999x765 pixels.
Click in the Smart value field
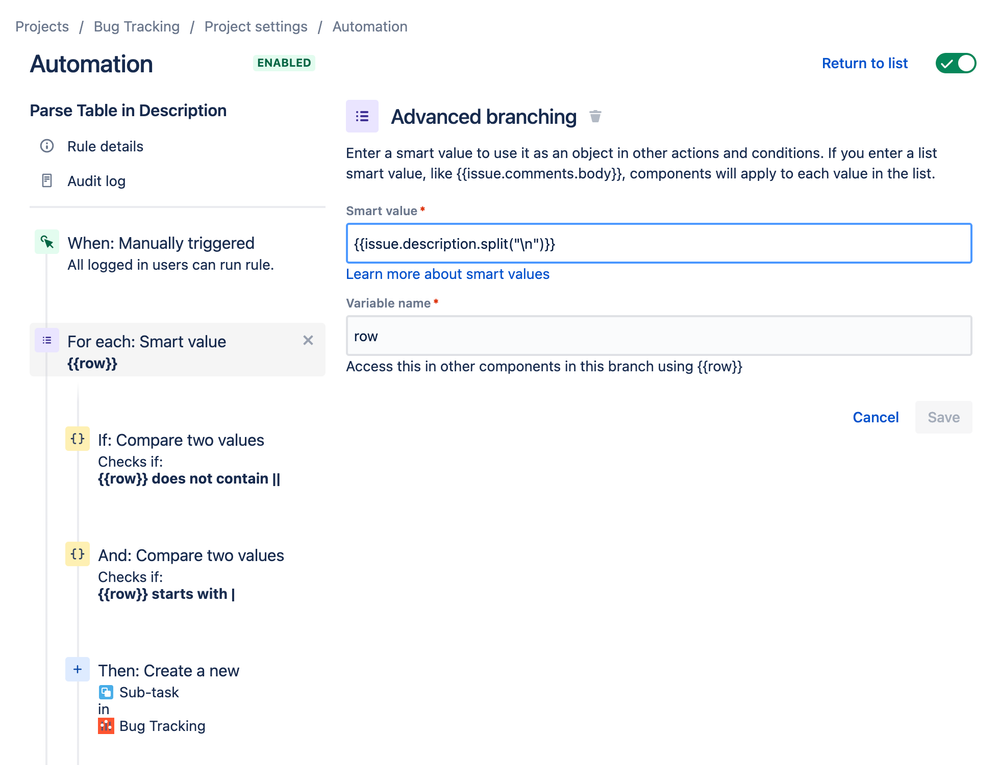[x=658, y=243]
